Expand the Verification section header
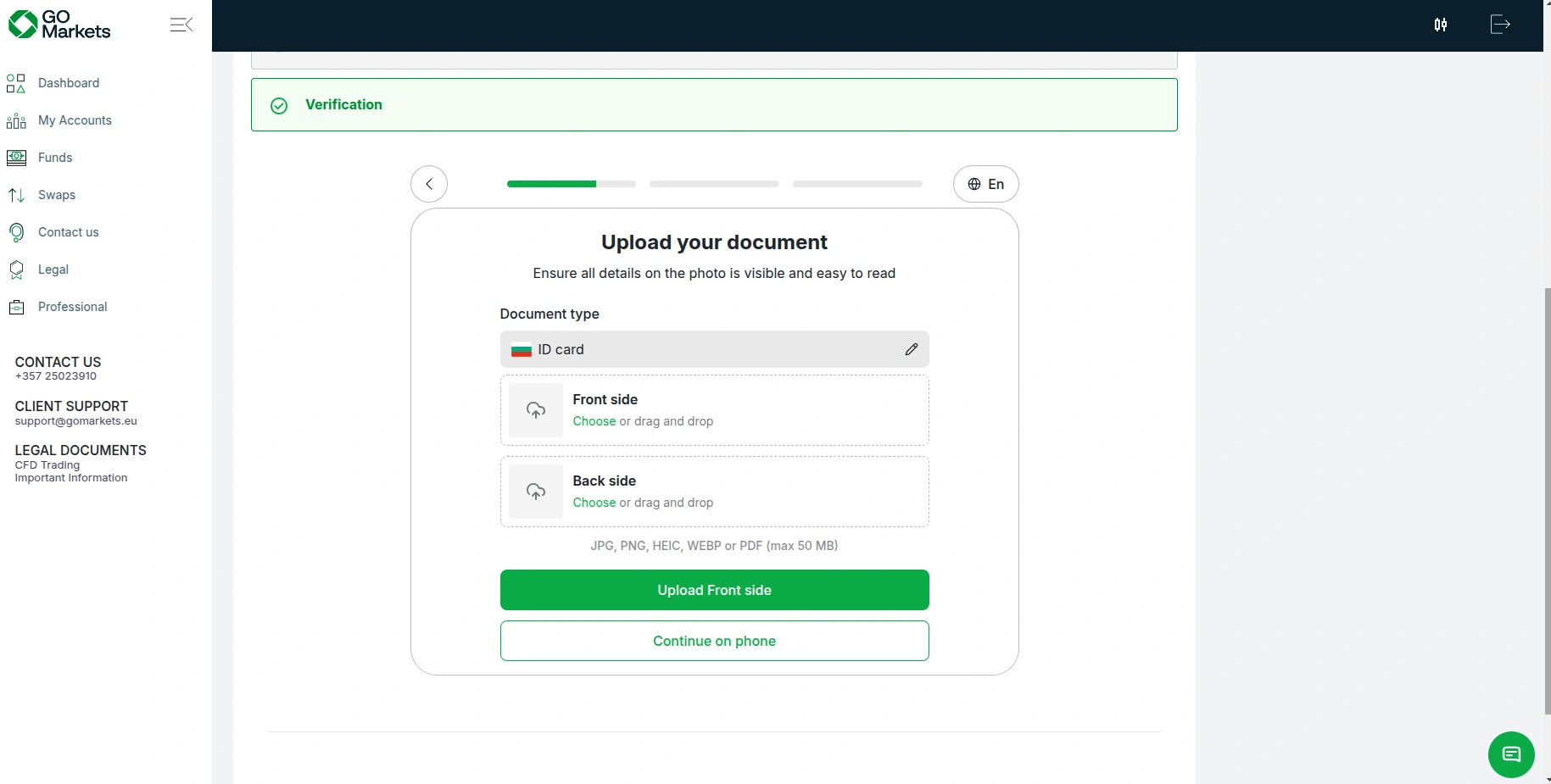This screenshot has height=784, width=1551. [713, 104]
